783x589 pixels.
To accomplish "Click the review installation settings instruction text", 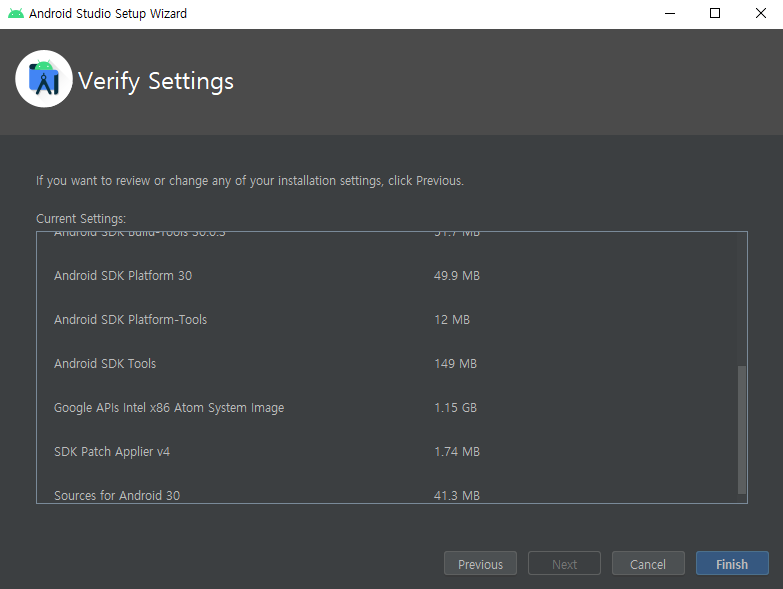I will [x=250, y=181].
